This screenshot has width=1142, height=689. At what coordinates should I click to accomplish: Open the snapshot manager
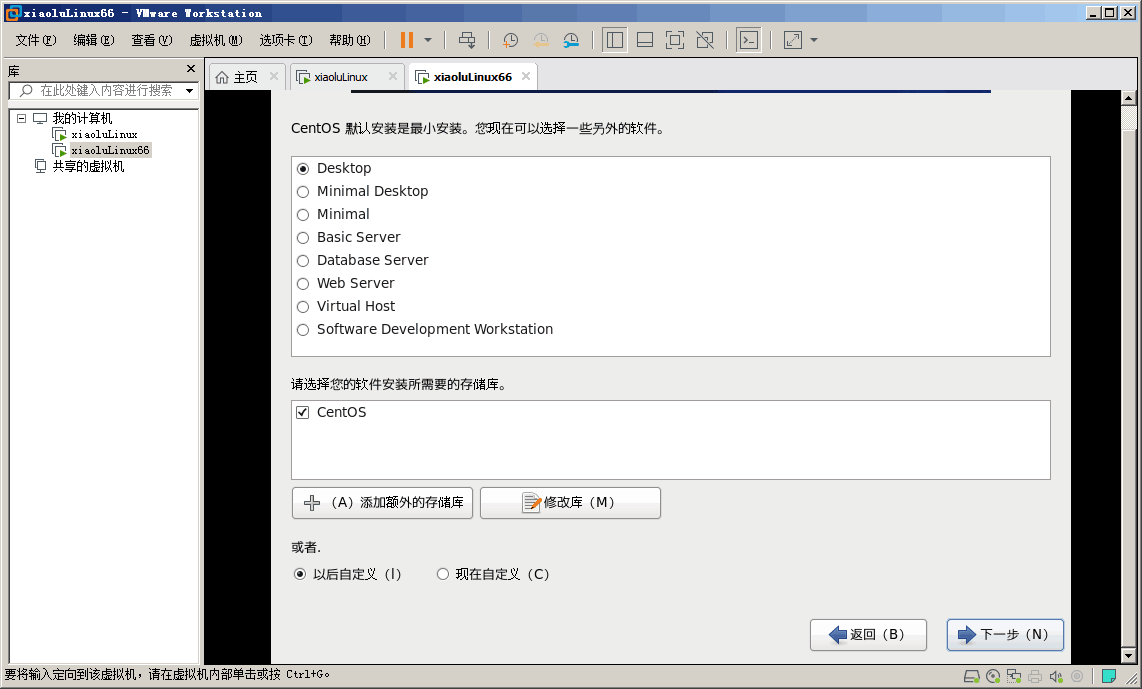(571, 40)
